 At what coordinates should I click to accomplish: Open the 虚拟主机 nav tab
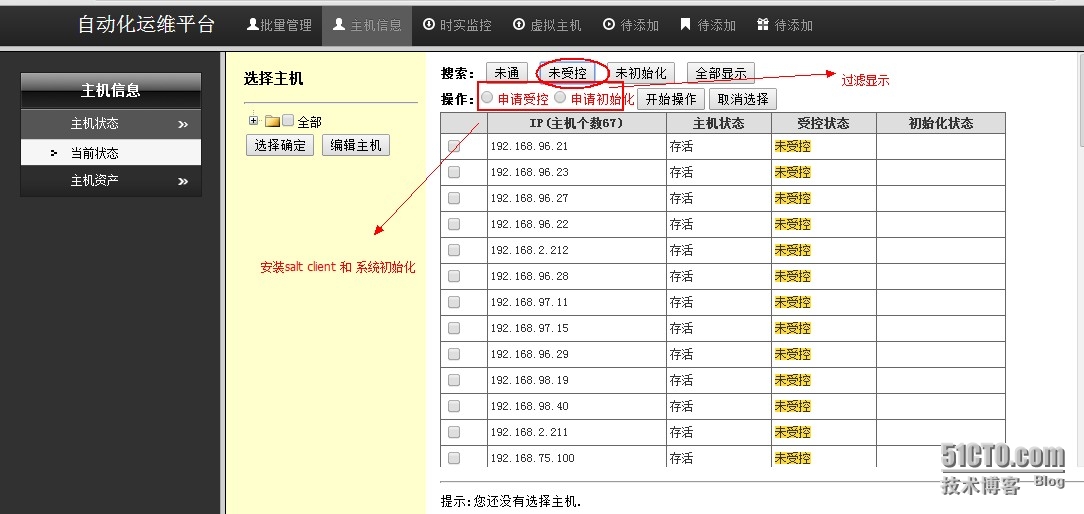point(548,26)
